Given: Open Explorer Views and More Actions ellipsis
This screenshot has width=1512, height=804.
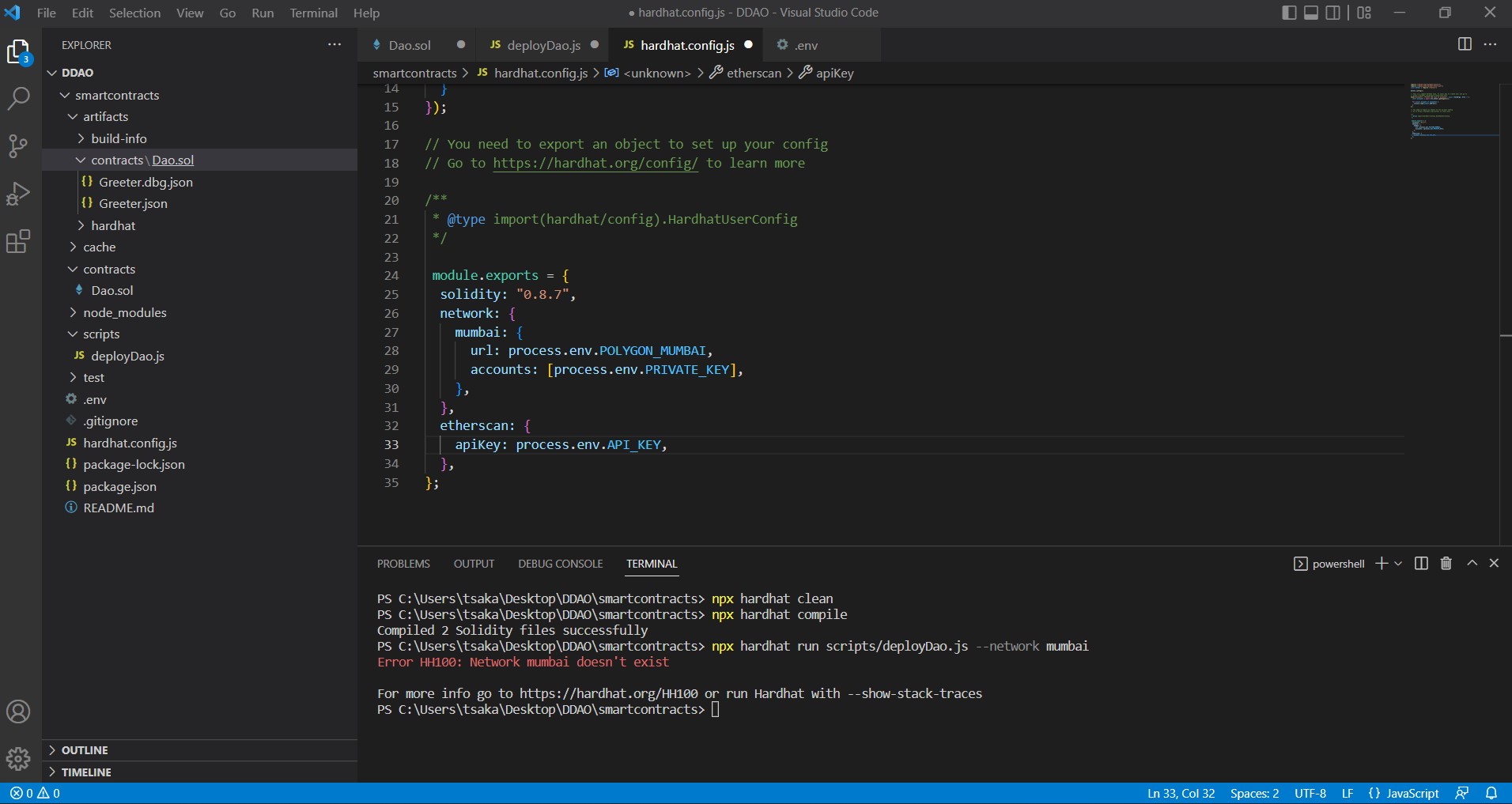Looking at the screenshot, I should tap(335, 44).
